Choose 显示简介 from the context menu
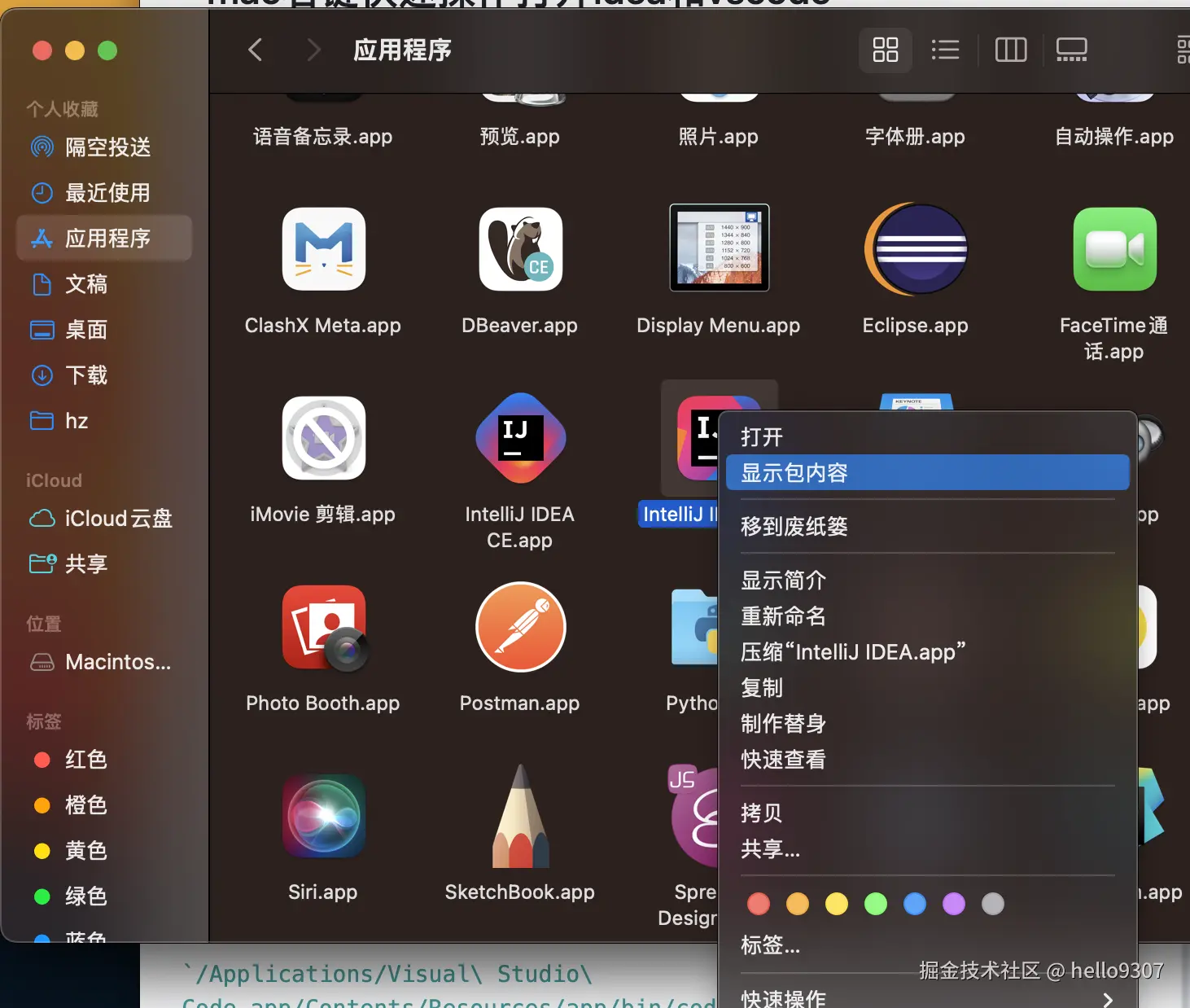The height and width of the screenshot is (1008, 1190). tap(927, 581)
